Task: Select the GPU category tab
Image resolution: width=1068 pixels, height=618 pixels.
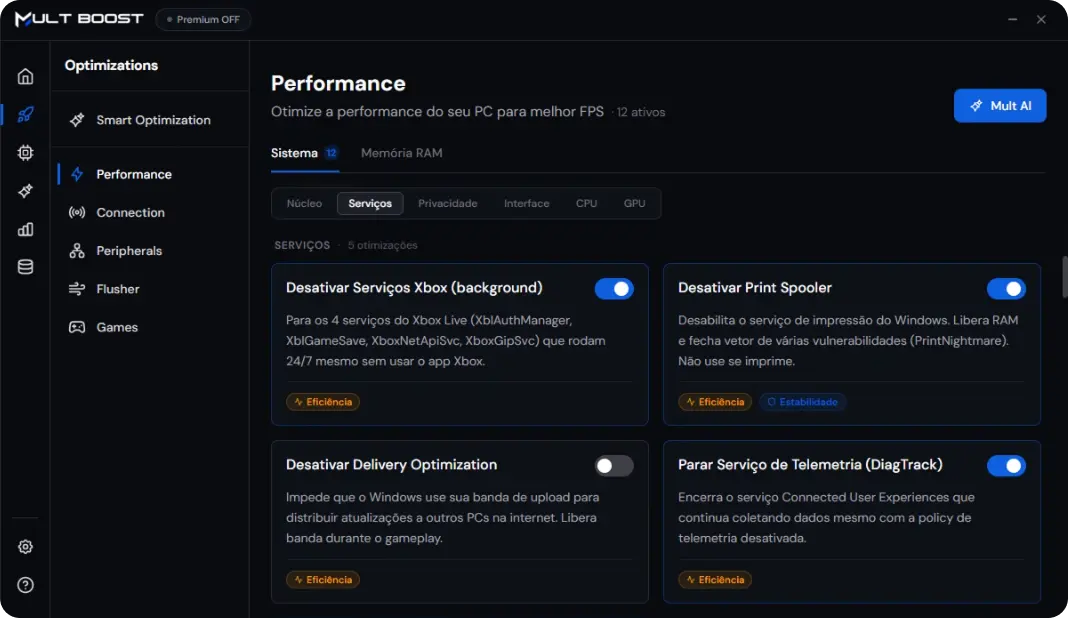Action: pyautogui.click(x=634, y=204)
